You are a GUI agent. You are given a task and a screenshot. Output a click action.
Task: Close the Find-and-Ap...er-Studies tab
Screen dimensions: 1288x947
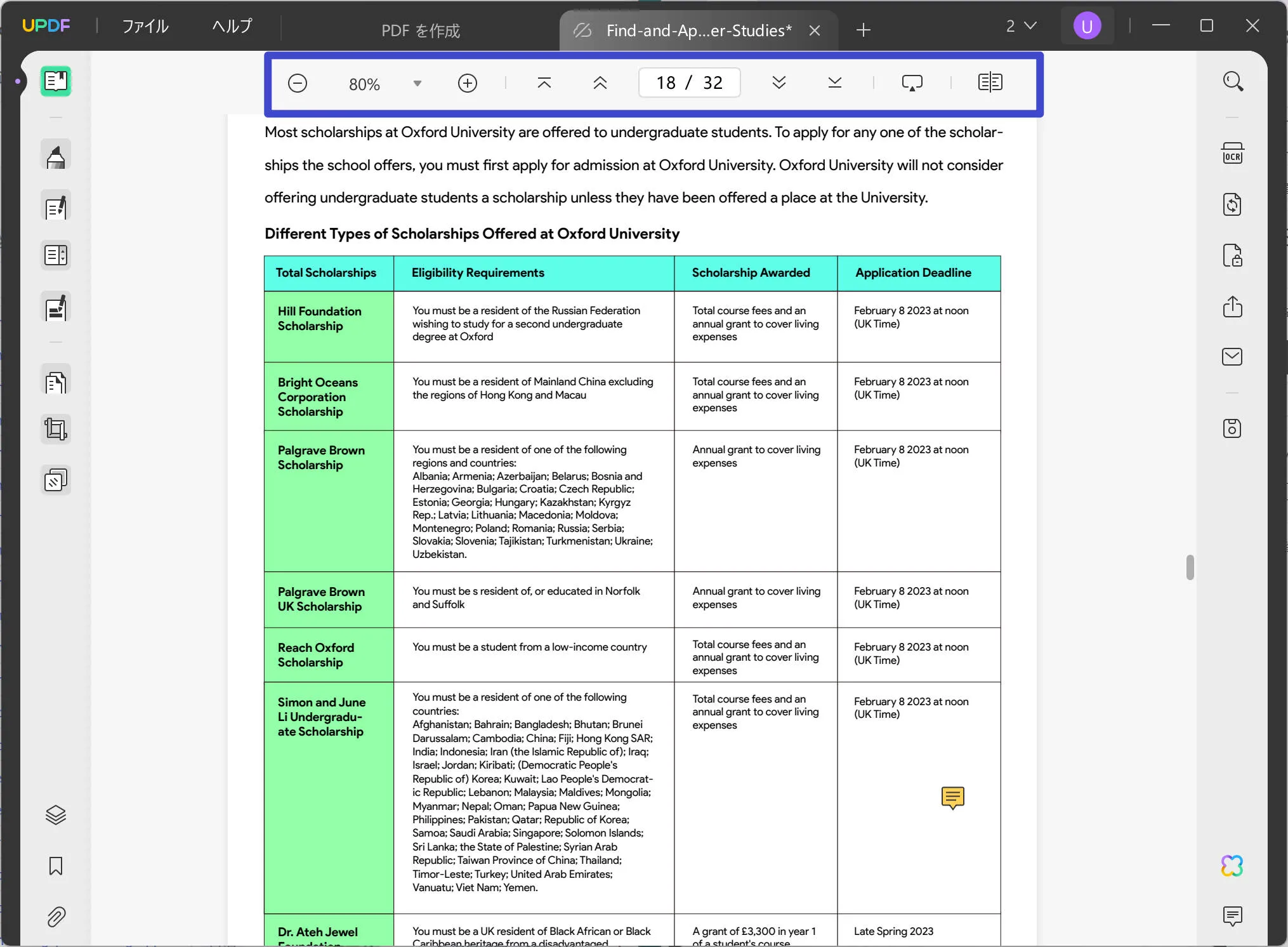[x=815, y=30]
